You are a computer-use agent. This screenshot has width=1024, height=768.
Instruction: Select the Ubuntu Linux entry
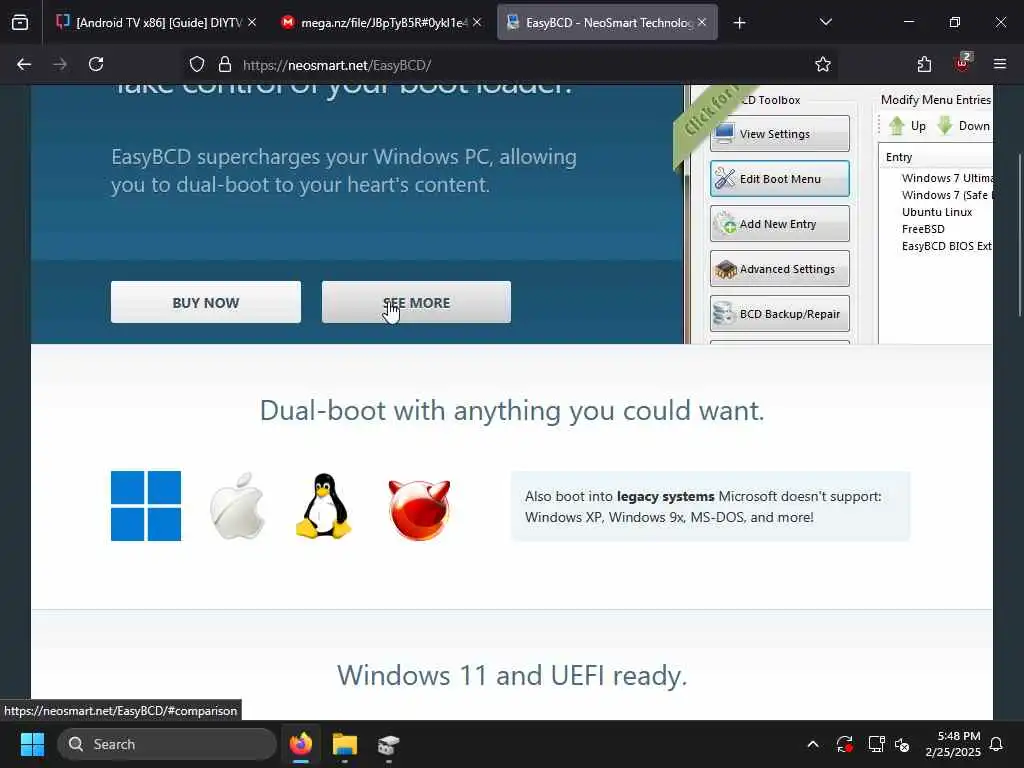[x=936, y=212]
